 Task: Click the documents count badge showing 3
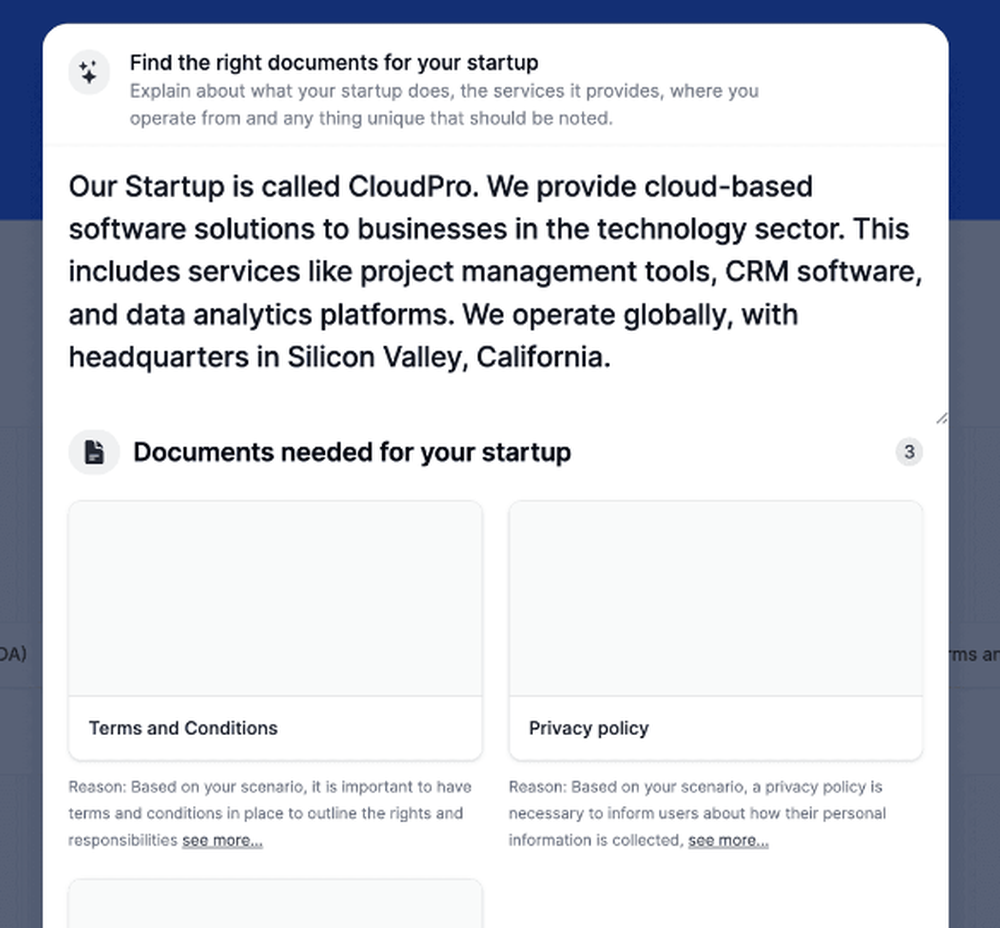click(x=909, y=452)
